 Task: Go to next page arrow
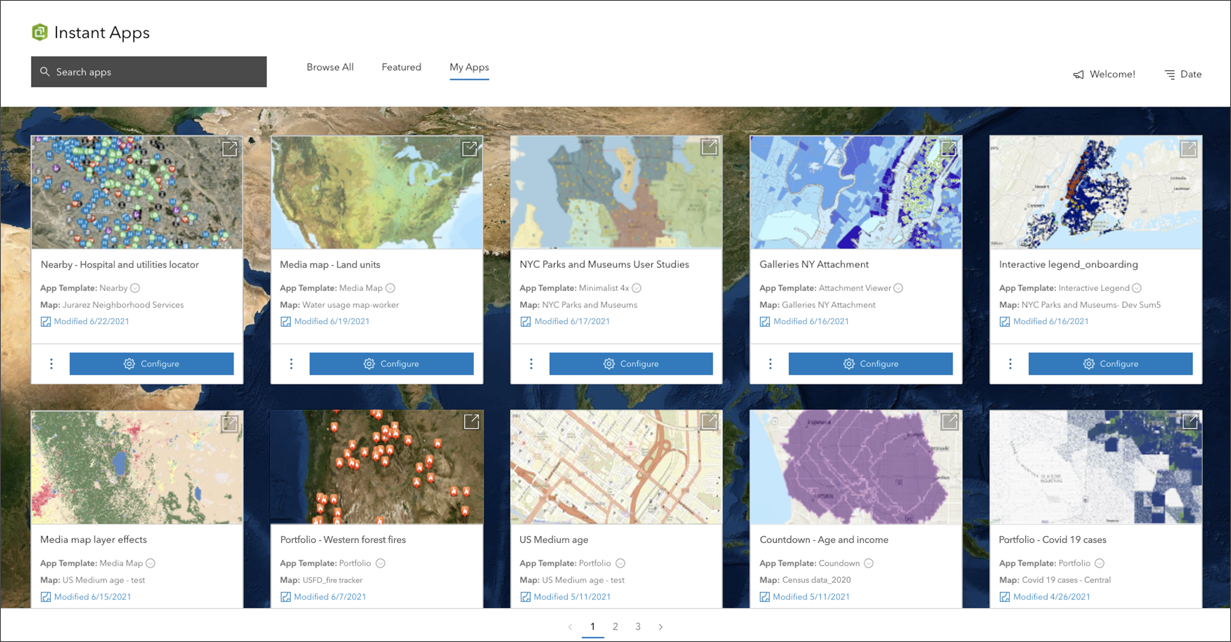(661, 627)
